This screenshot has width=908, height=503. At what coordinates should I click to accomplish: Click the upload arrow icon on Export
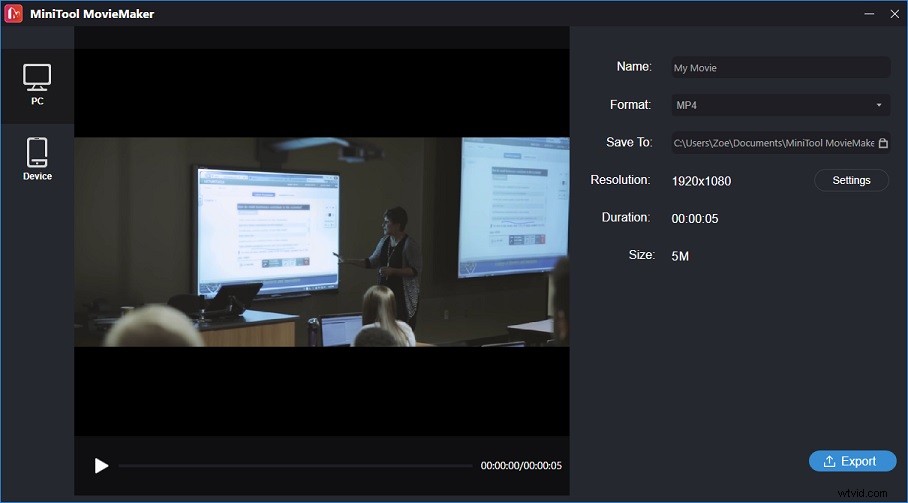(x=829, y=462)
